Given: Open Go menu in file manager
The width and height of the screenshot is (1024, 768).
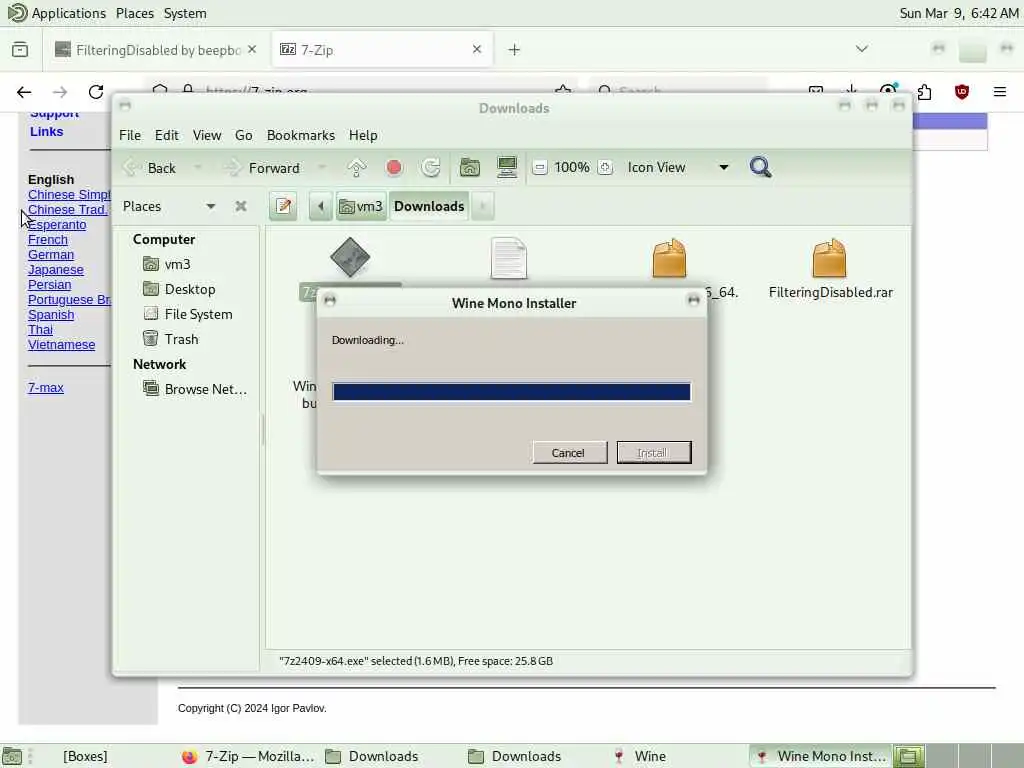Looking at the screenshot, I should pos(244,135).
